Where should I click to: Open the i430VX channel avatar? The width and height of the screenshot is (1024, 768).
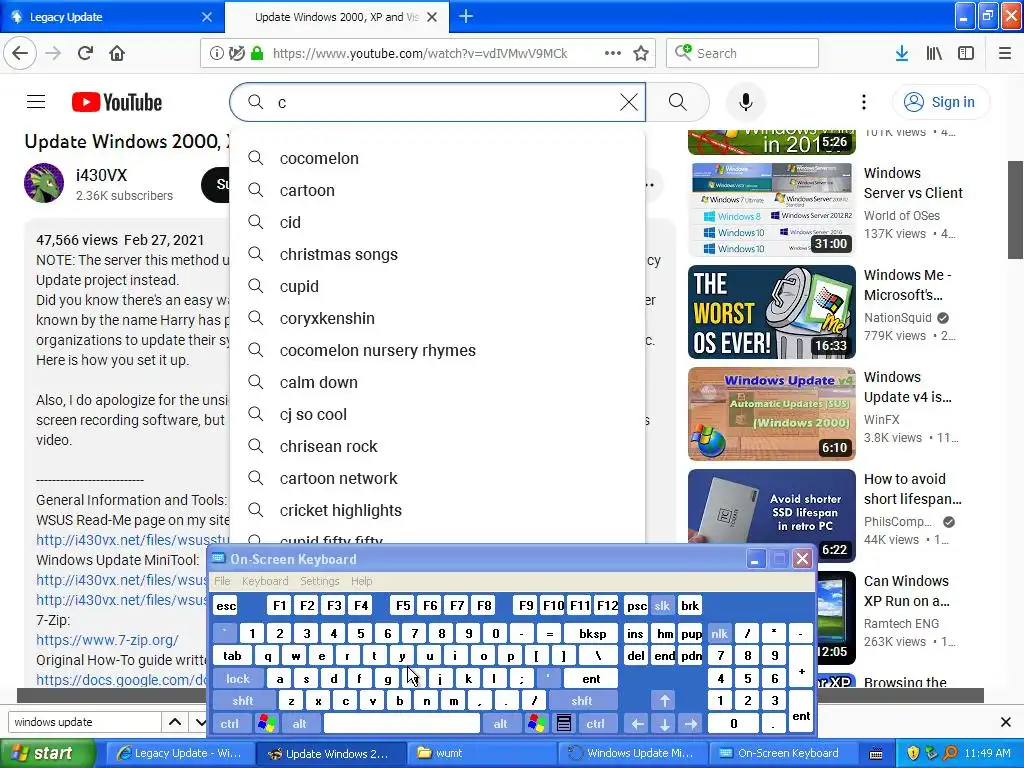pyautogui.click(x=44, y=183)
